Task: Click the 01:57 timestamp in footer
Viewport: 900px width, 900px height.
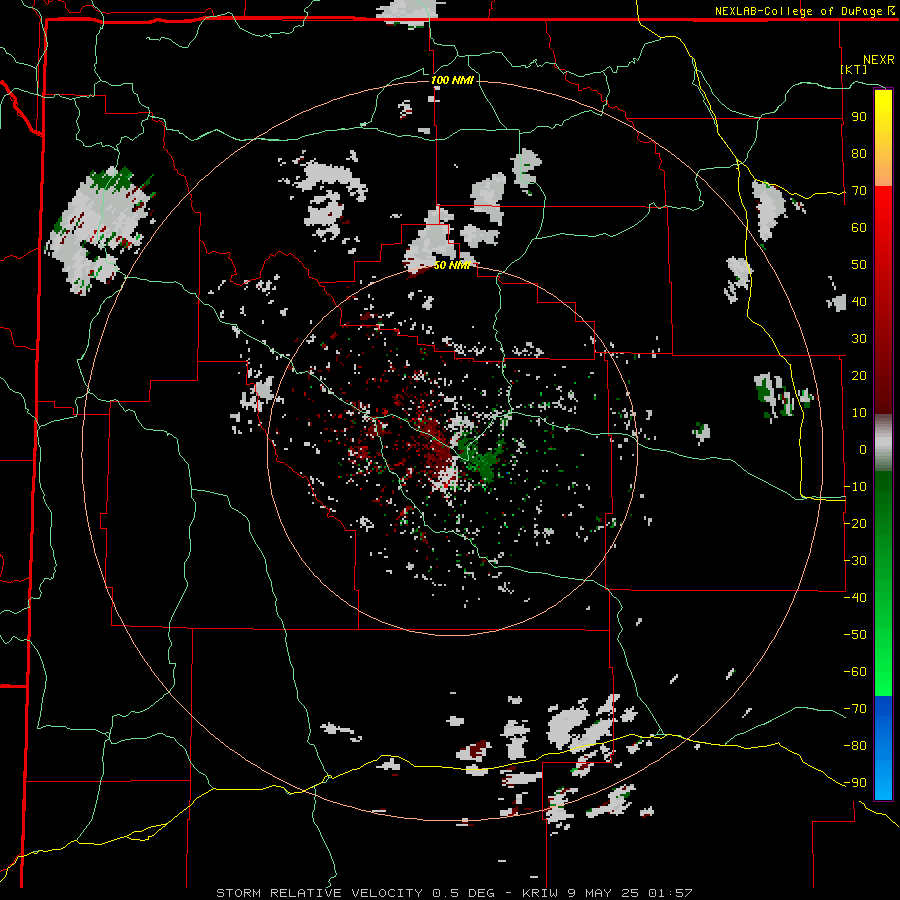Action: (x=670, y=893)
